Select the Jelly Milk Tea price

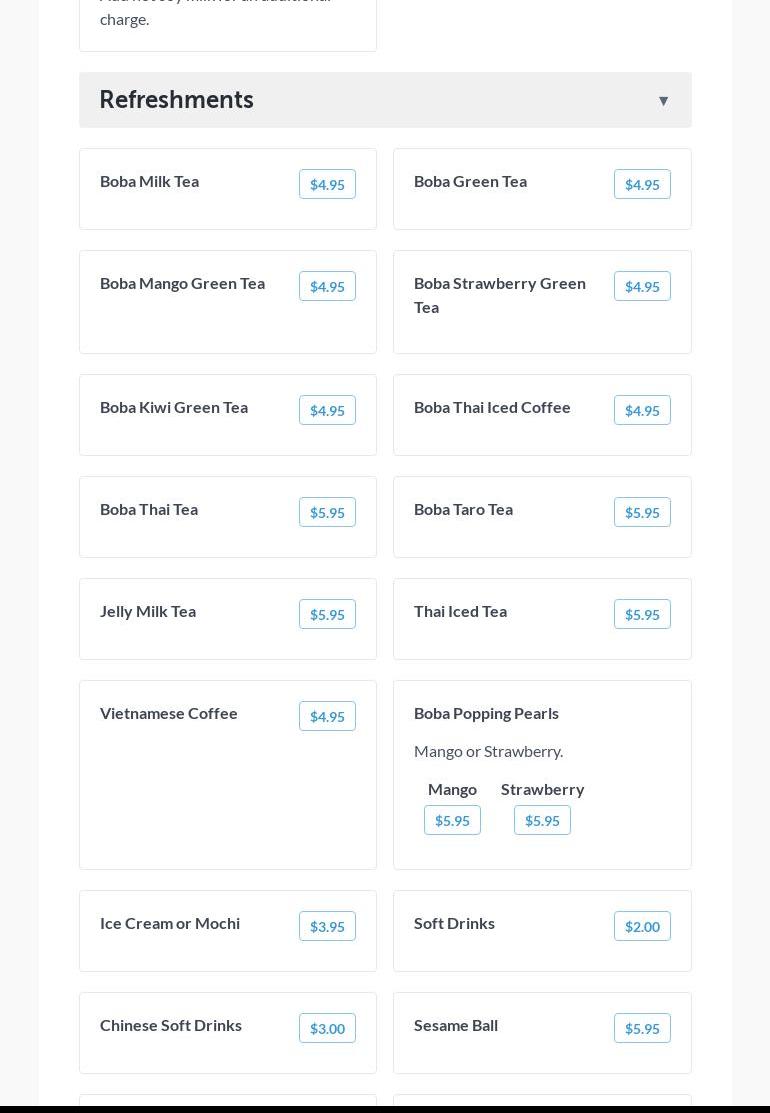pyautogui.click(x=327, y=615)
